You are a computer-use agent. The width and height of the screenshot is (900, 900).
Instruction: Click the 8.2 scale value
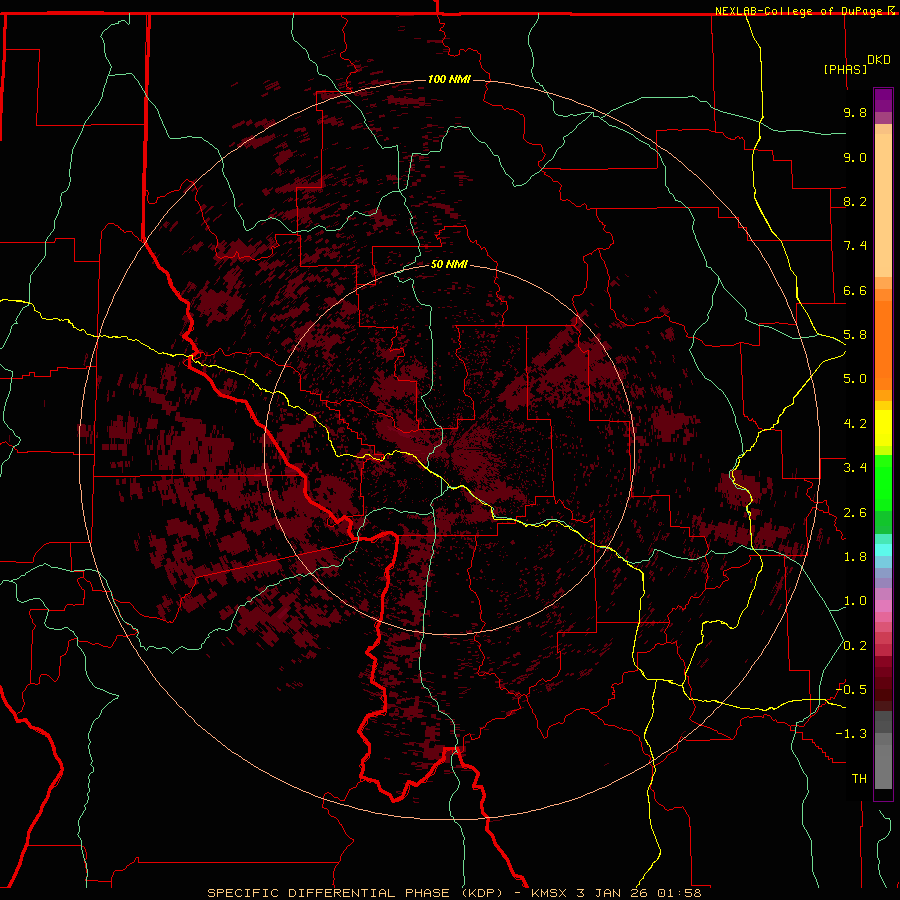coord(855,201)
